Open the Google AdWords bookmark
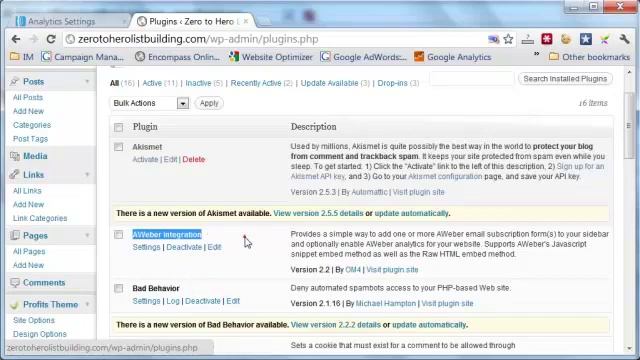The height and width of the screenshot is (360, 640). (x=364, y=57)
